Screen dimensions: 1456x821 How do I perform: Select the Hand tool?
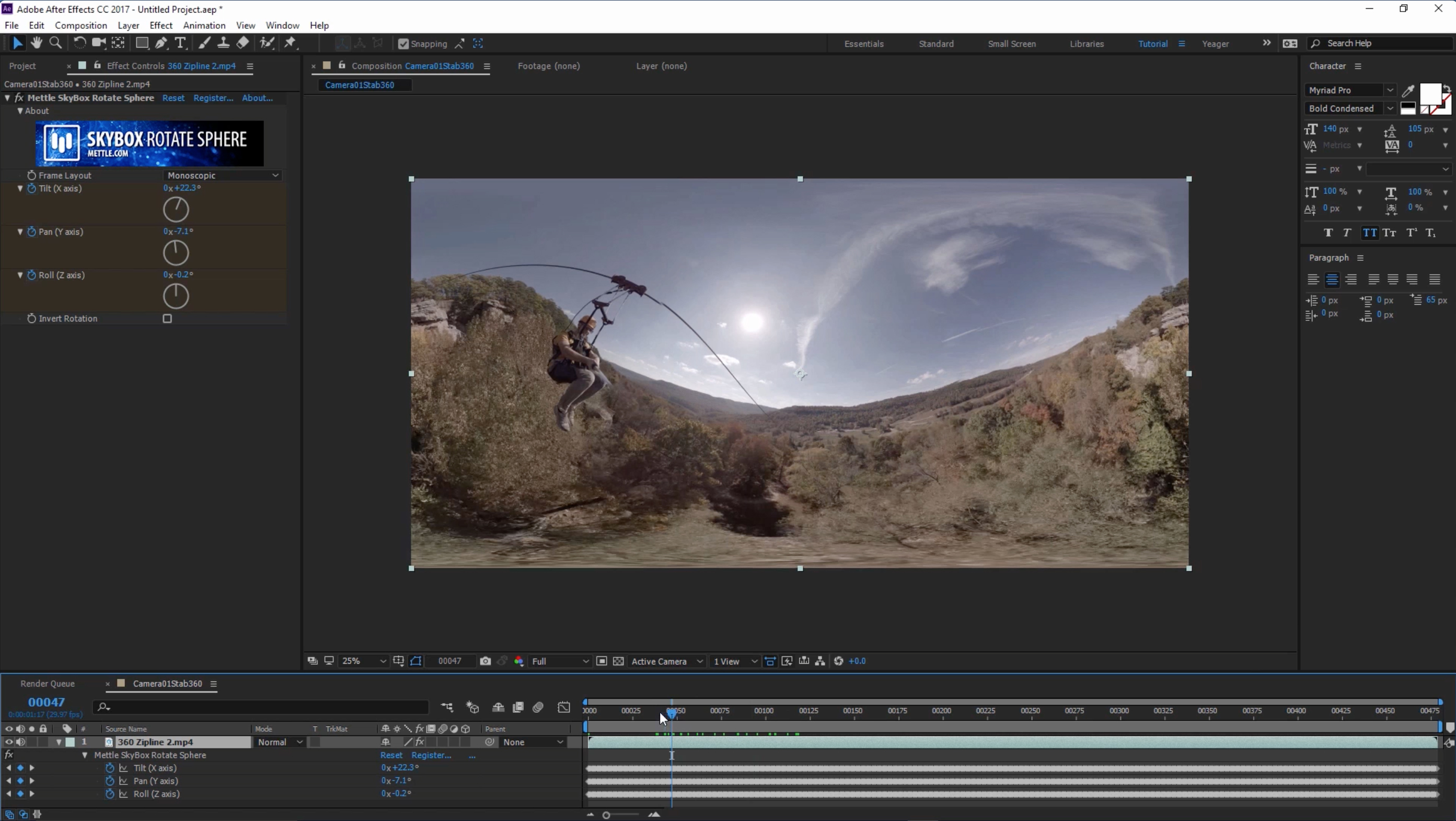tap(36, 43)
